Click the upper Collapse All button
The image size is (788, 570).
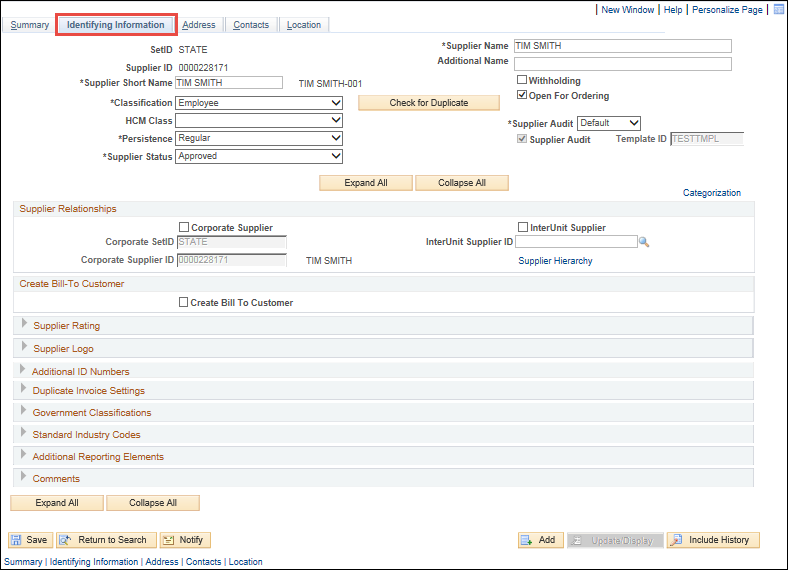click(462, 183)
